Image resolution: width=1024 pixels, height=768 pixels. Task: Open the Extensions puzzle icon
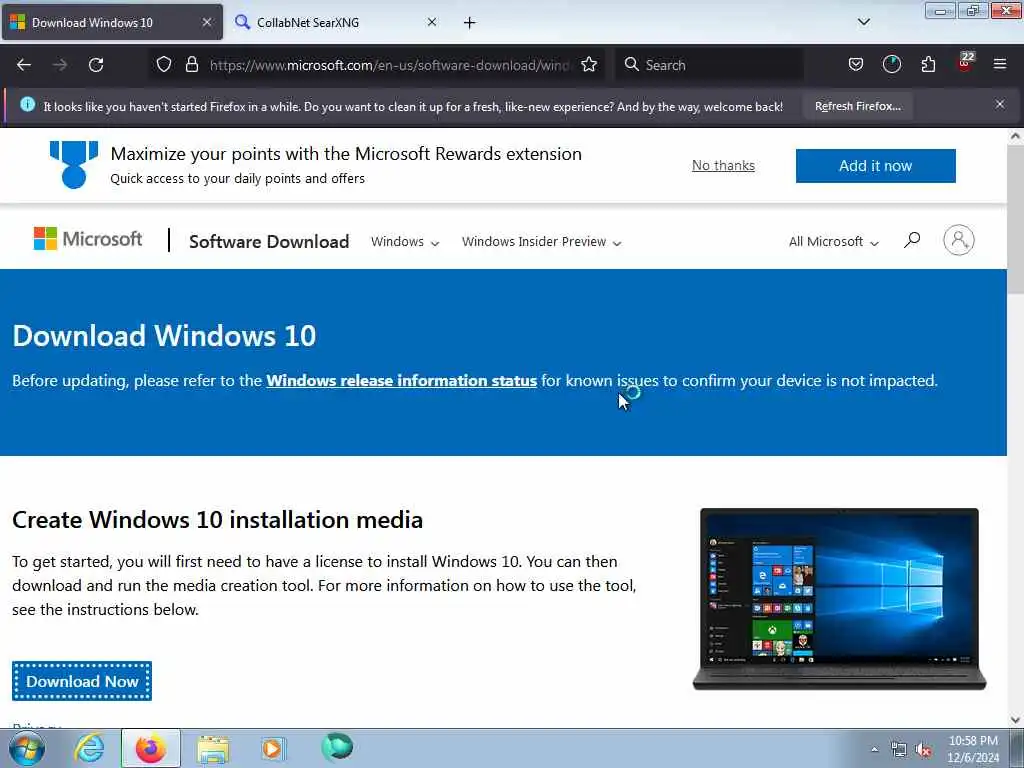coord(928,65)
